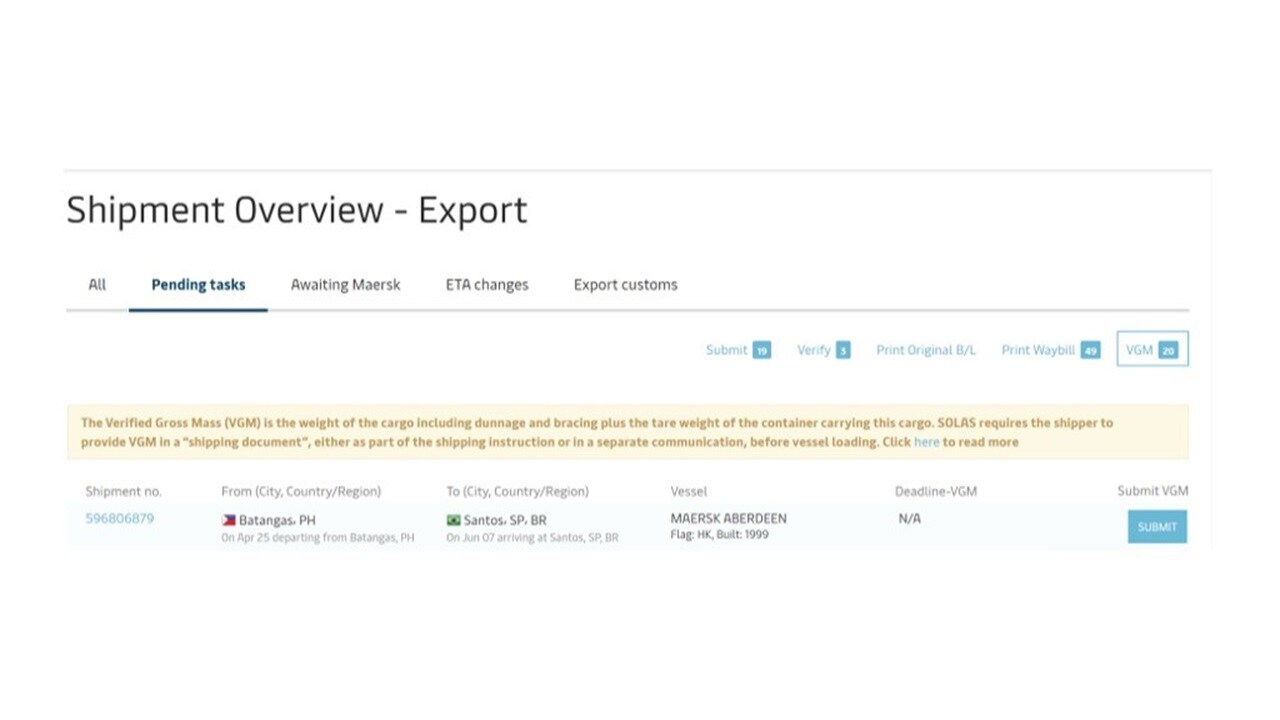Open shipment 596806879 details
This screenshot has width=1280, height=720.
coord(119,518)
